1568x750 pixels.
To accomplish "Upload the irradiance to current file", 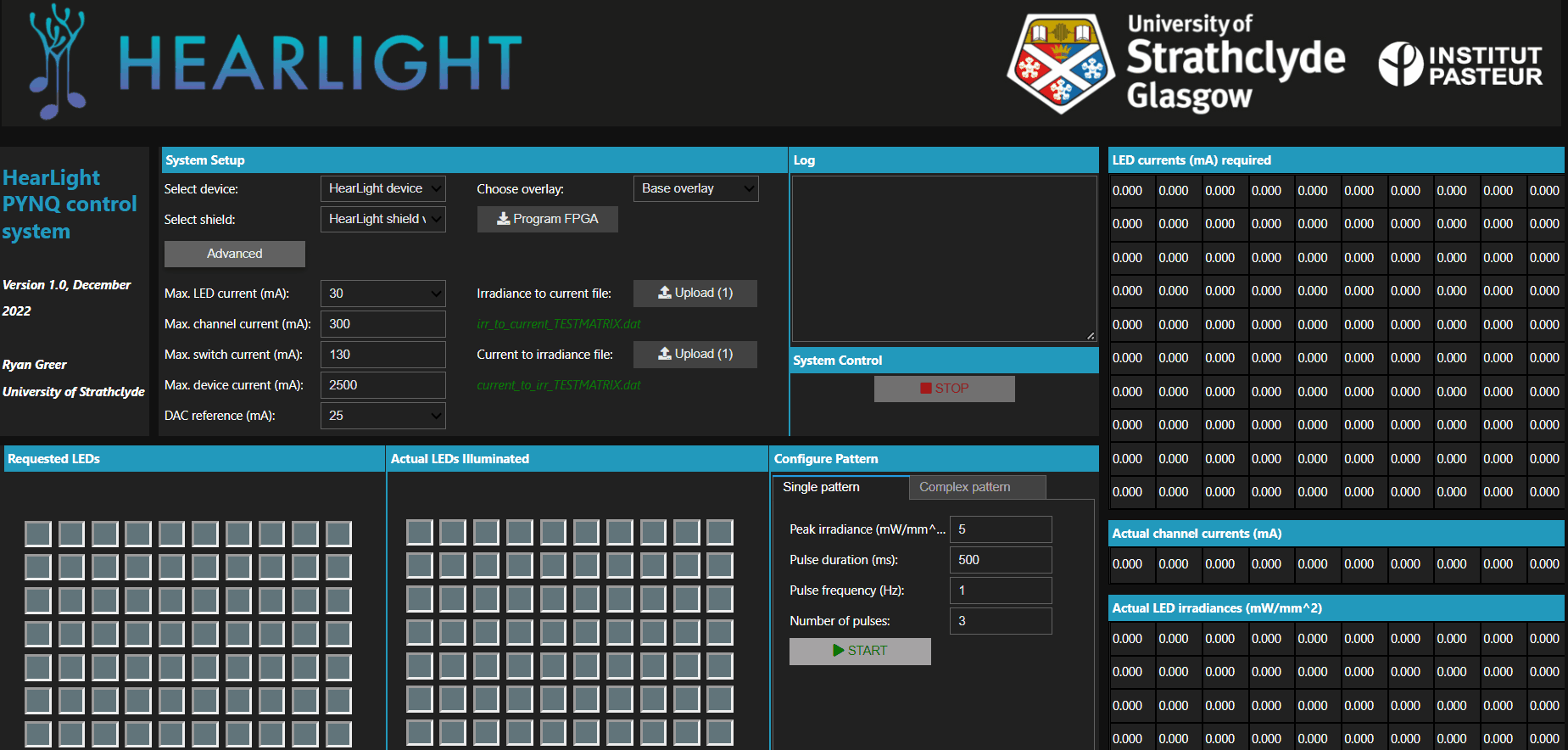I will tap(695, 294).
